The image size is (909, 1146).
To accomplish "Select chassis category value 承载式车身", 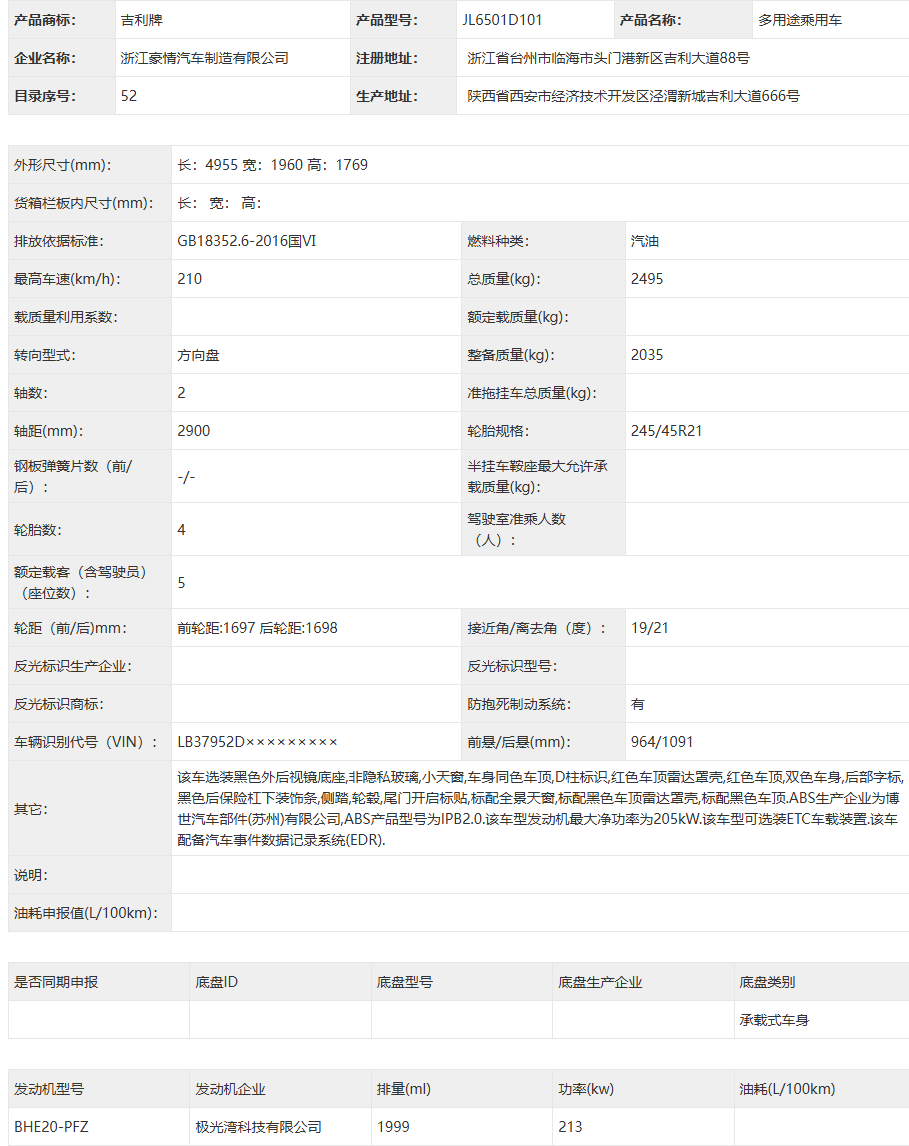I will 774,1020.
